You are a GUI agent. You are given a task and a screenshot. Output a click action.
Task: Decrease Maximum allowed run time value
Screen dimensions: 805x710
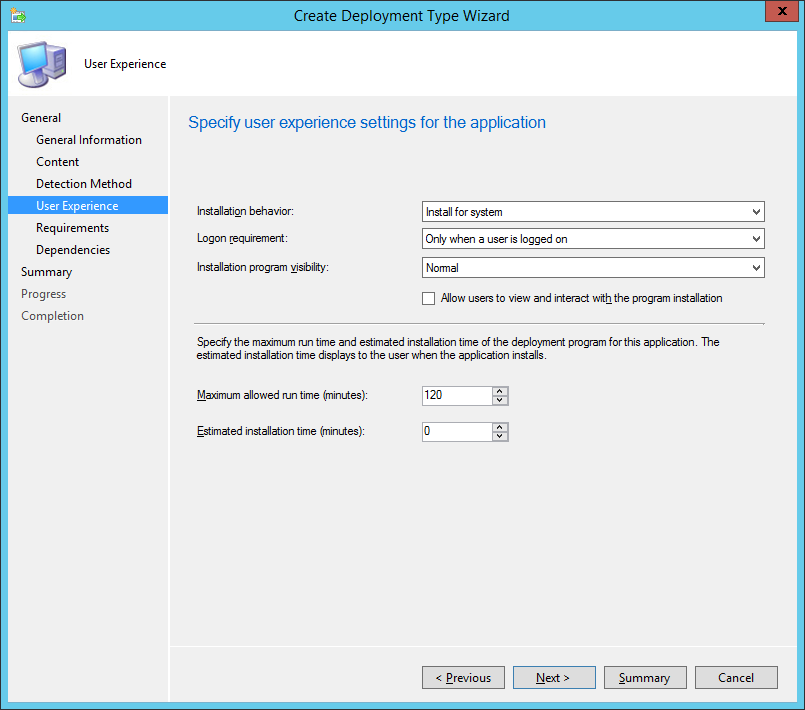(x=500, y=400)
